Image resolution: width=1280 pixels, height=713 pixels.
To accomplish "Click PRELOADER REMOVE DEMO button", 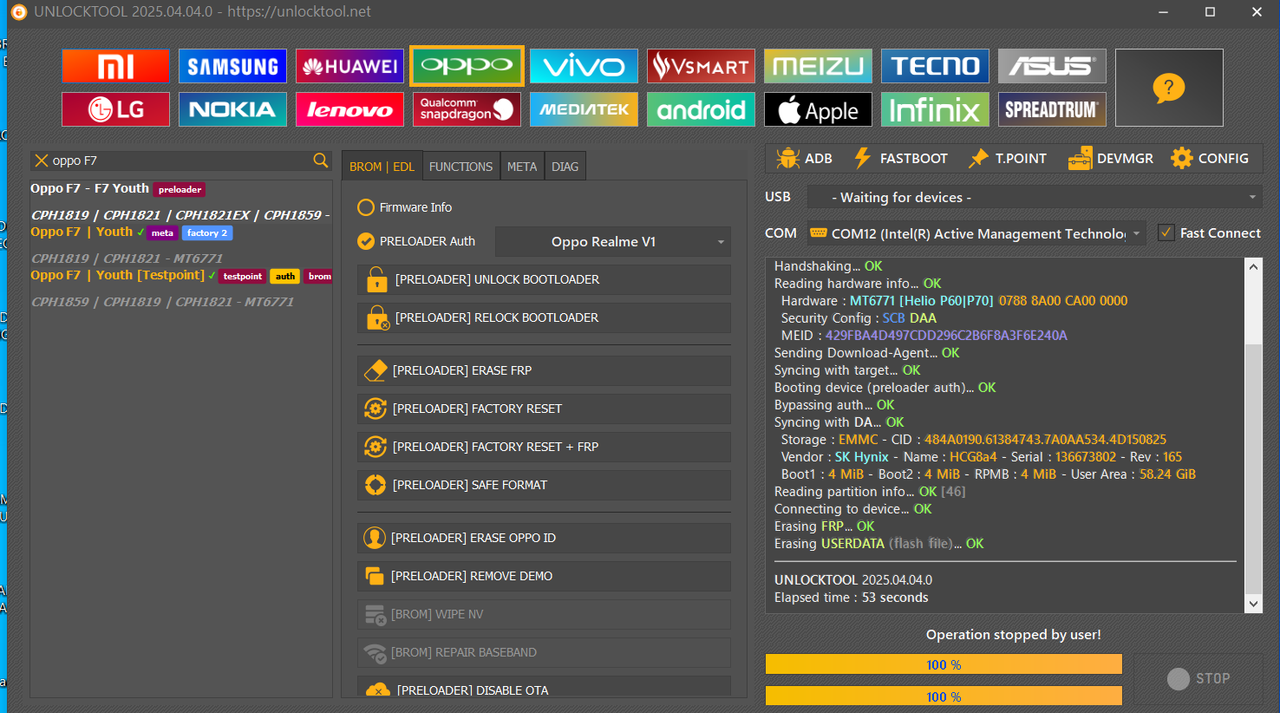I will 544,576.
